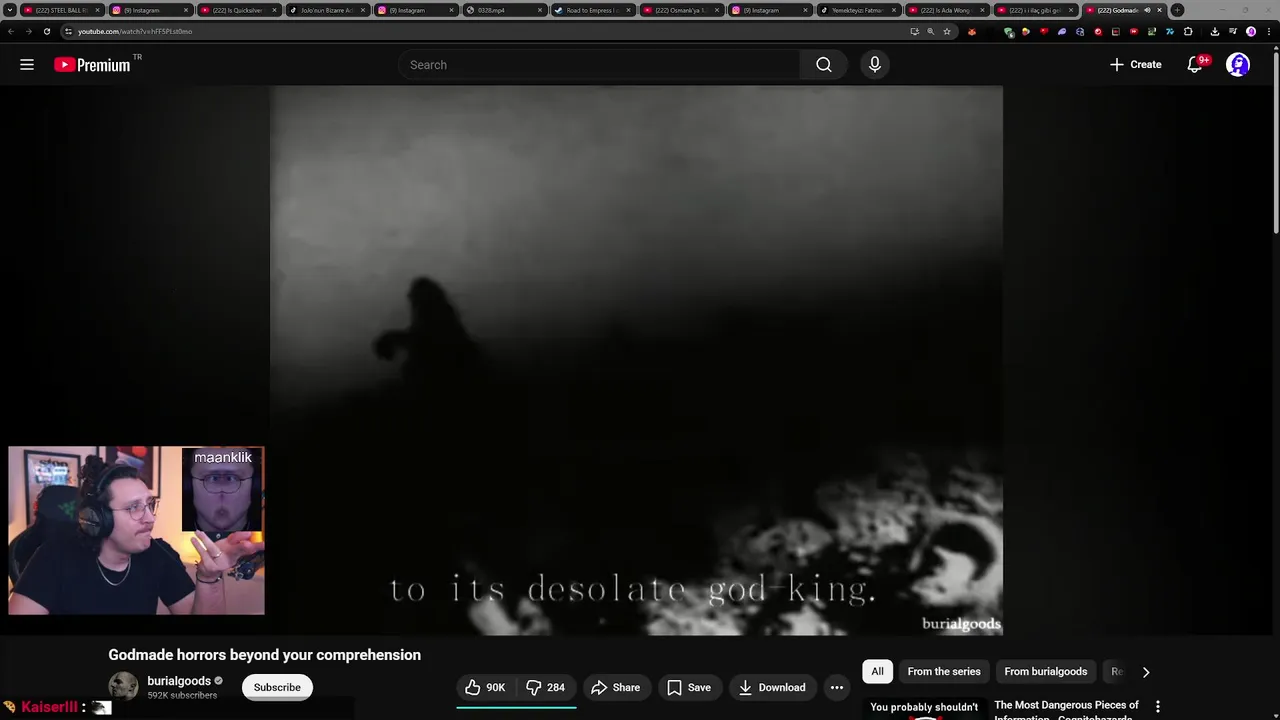Image resolution: width=1280 pixels, height=720 pixels.
Task: Open You probably shouldn't video thumbnail
Action: [x=925, y=708]
